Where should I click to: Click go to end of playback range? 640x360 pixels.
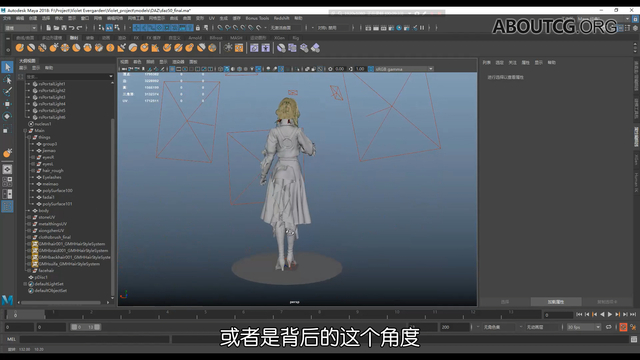pyautogui.click(x=633, y=314)
